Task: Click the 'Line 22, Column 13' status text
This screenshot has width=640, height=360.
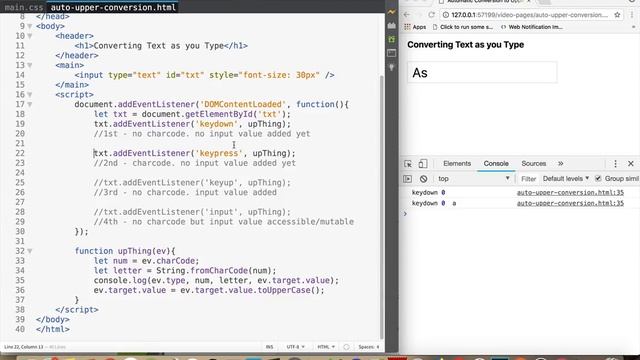Action: (x=24, y=347)
